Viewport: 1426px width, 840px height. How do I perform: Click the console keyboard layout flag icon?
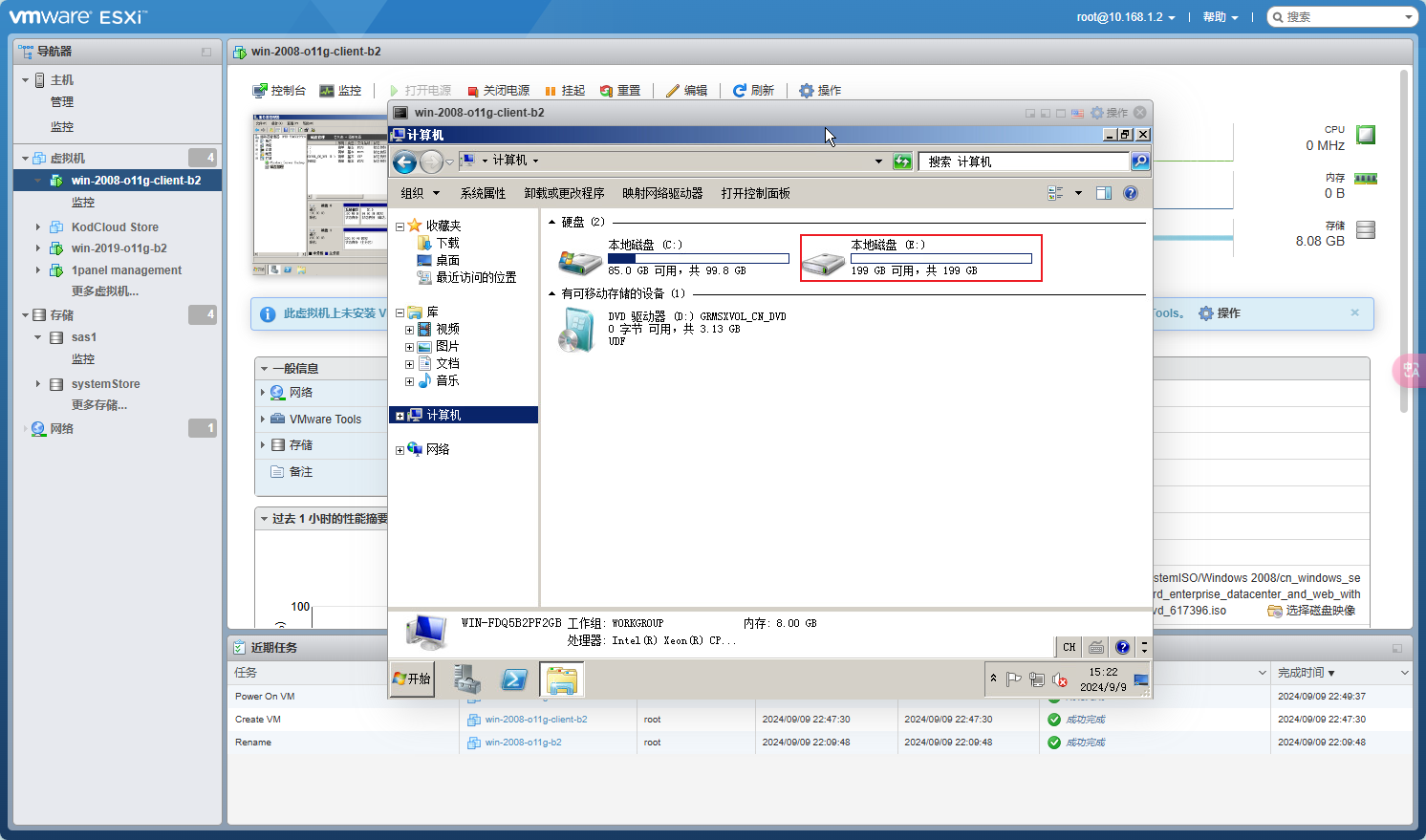click(x=1078, y=113)
